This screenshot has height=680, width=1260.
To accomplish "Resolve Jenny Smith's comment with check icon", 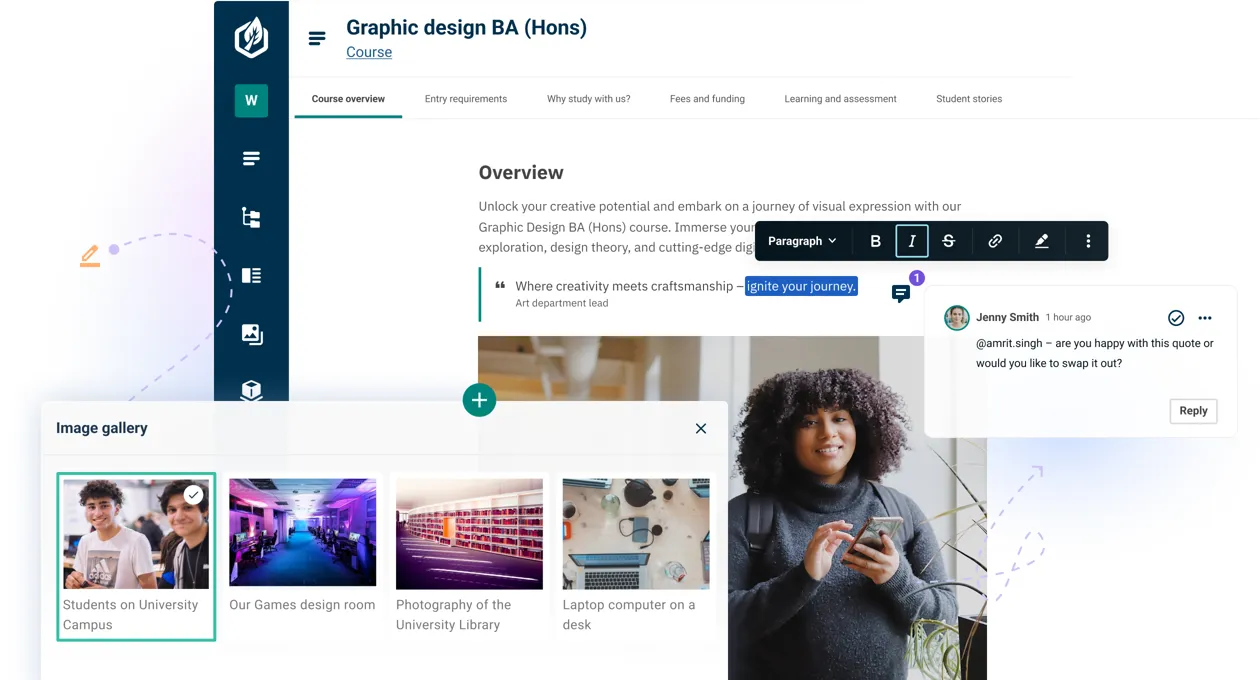I will pyautogui.click(x=1176, y=318).
